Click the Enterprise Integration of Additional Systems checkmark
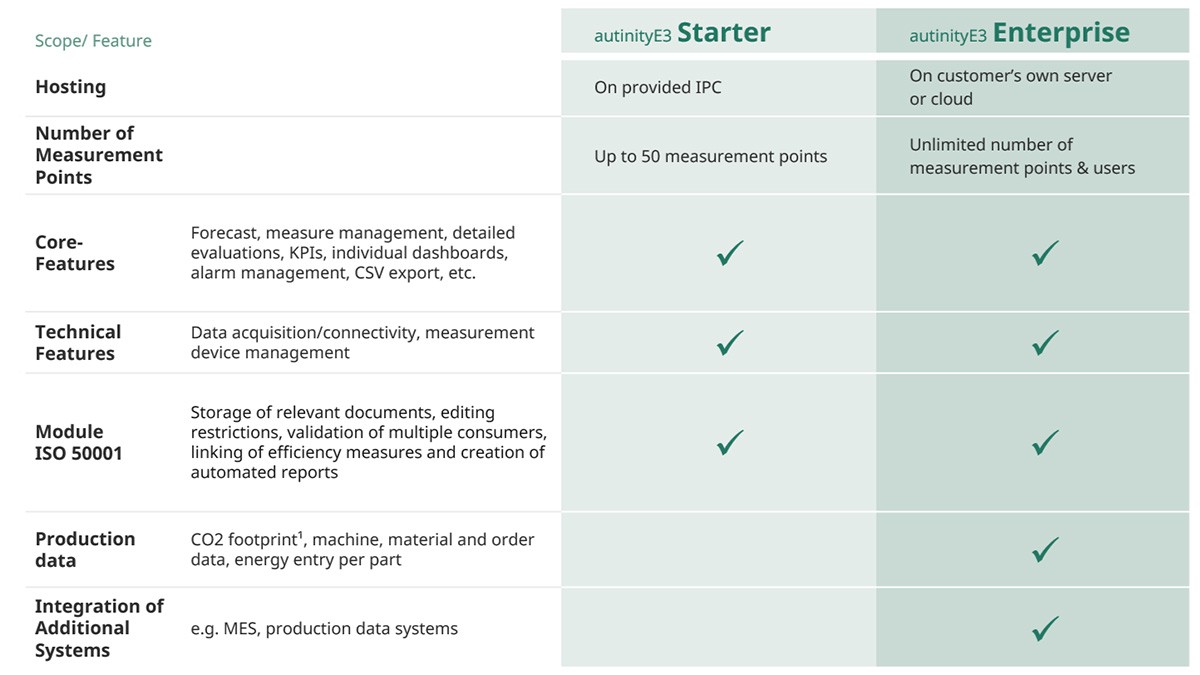The height and width of the screenshot is (675, 1200). (x=1045, y=628)
